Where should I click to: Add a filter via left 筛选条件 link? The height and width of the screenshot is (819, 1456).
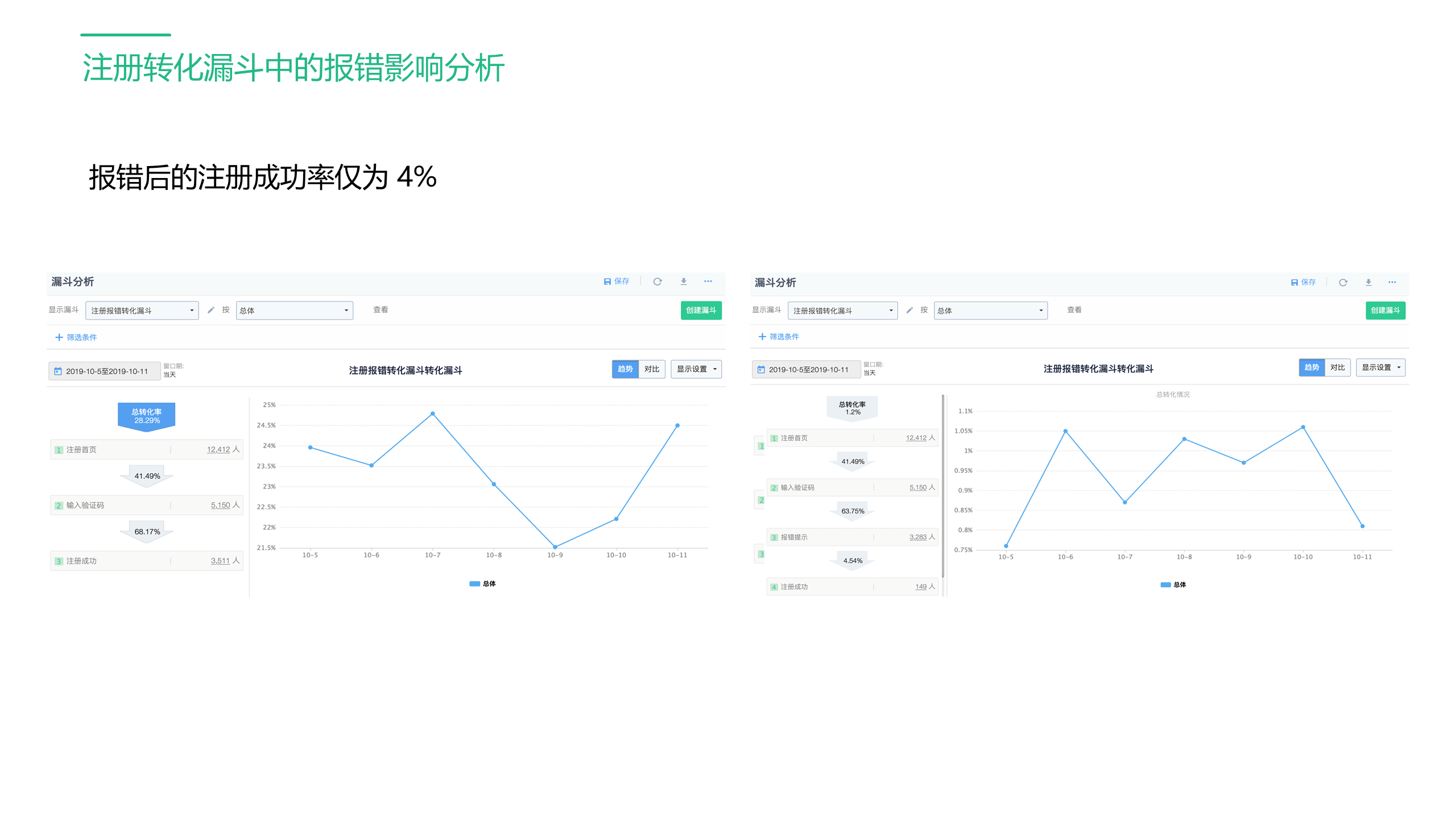[76, 337]
